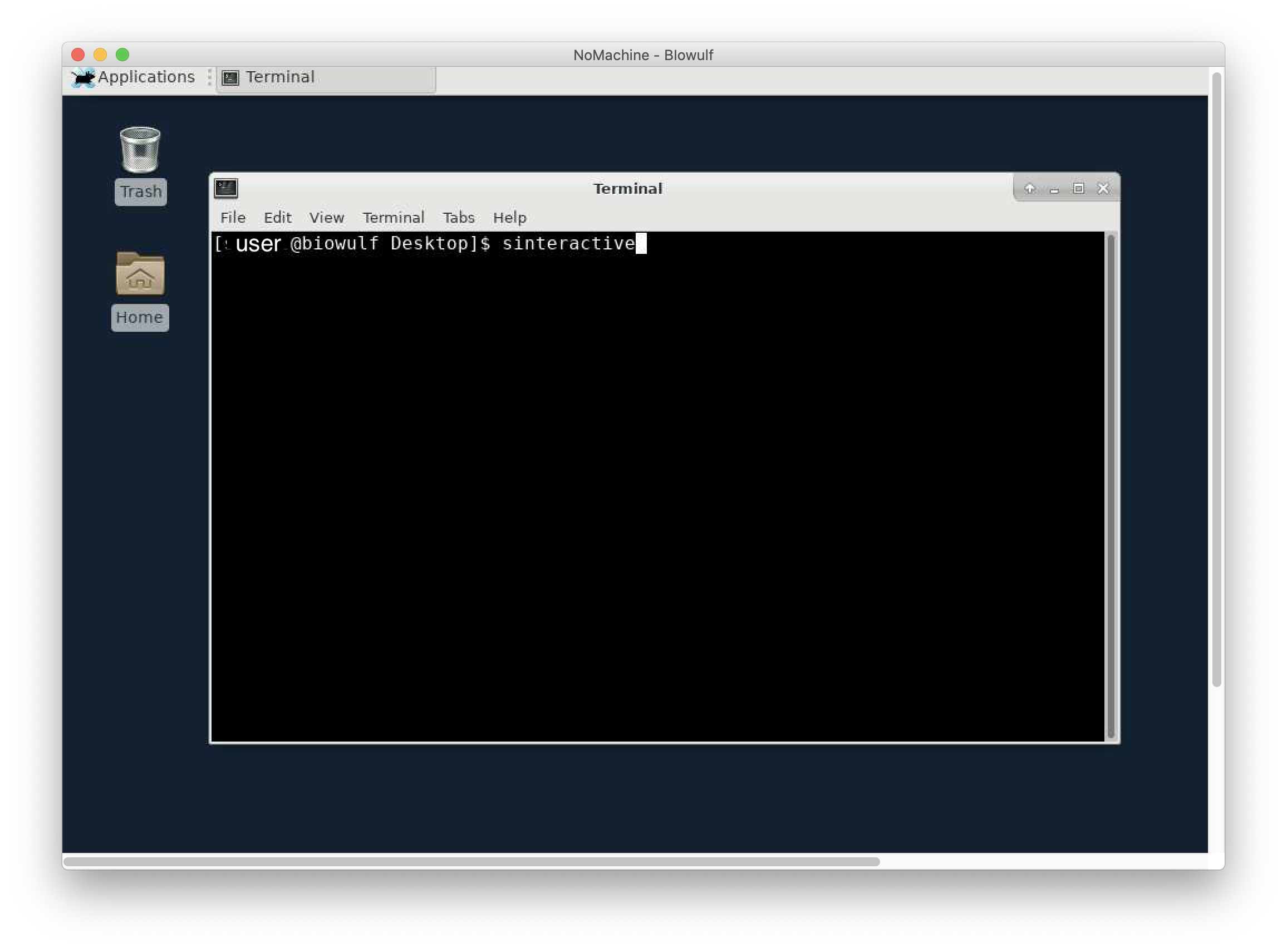This screenshot has width=1287, height=952.
Task: Click the Terminal window vertical scrollbar
Action: tap(1111, 487)
